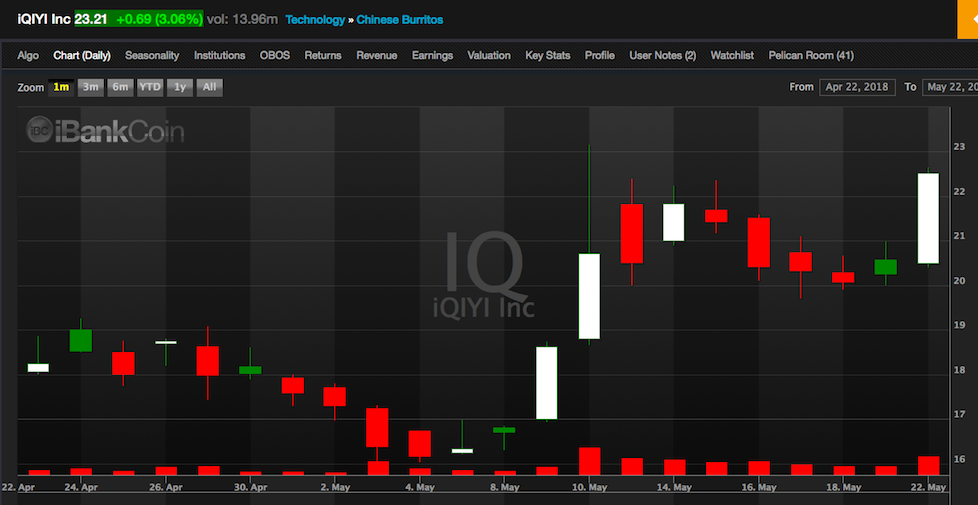Click the 23.21 price value
The width and height of the screenshot is (978, 505).
tap(90, 19)
